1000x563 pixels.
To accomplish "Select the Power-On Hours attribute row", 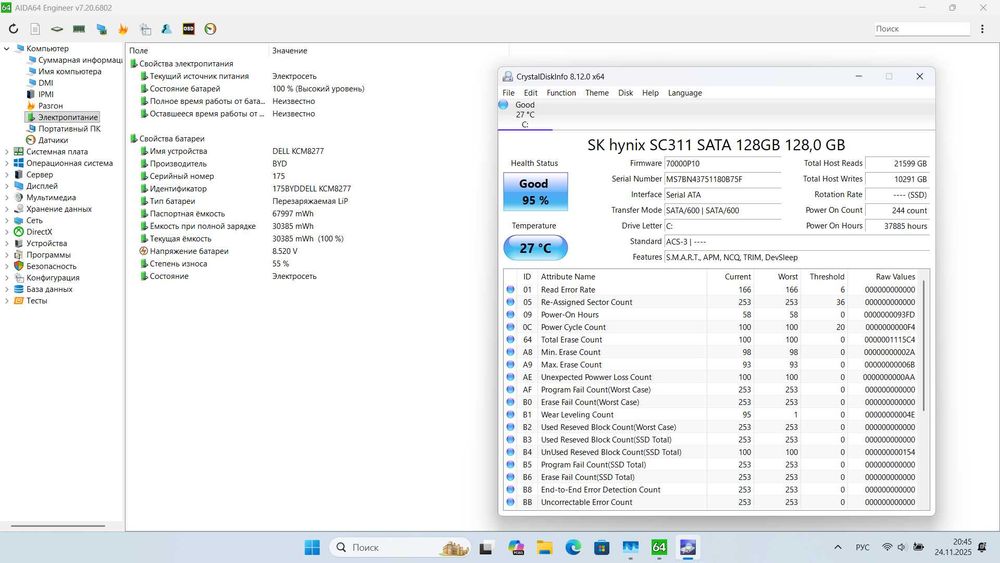I will tap(712, 315).
